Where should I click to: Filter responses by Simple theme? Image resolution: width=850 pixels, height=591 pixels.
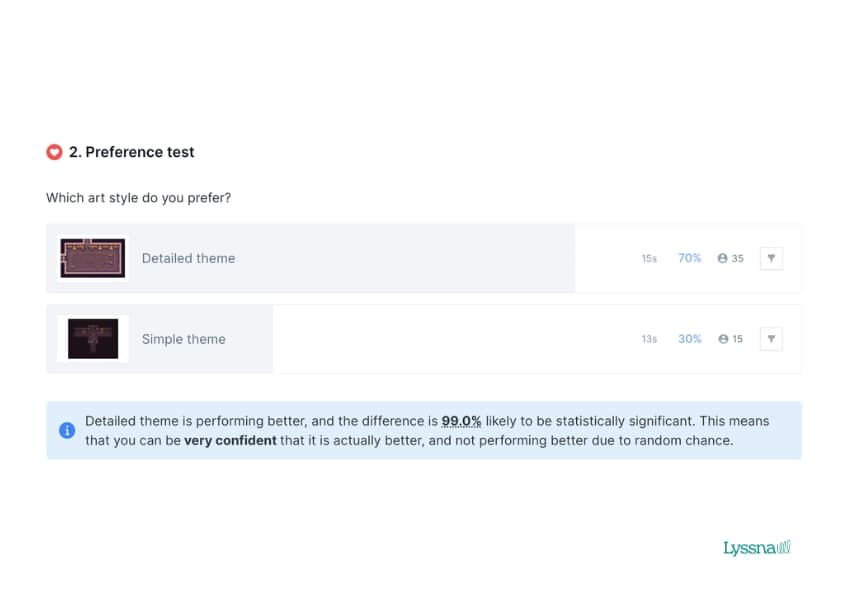coord(771,339)
